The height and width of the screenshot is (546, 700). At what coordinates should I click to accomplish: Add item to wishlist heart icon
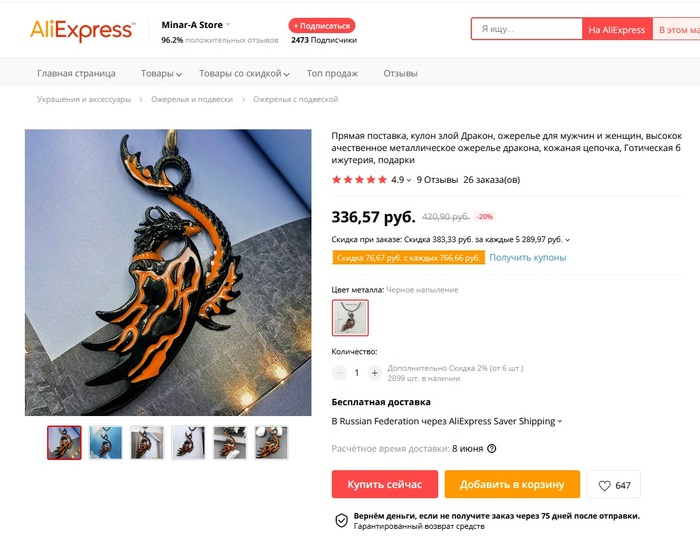(x=604, y=485)
